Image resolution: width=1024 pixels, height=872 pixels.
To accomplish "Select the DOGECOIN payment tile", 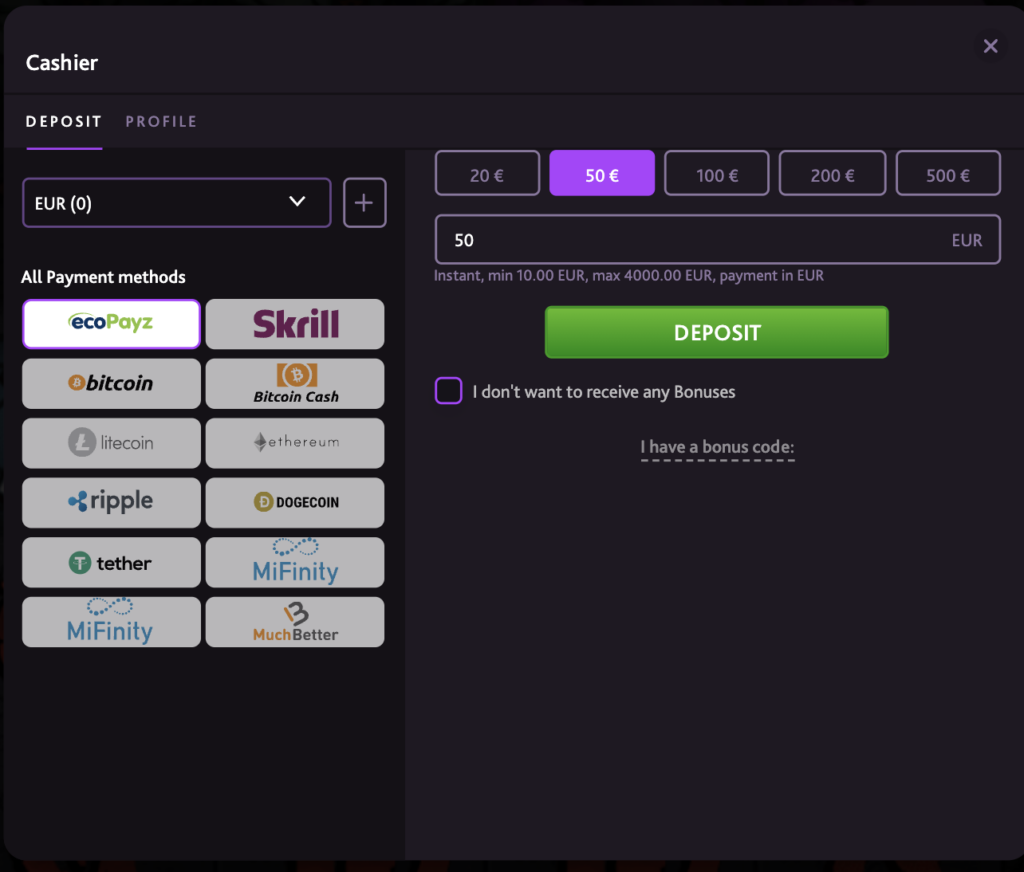I will coord(295,502).
